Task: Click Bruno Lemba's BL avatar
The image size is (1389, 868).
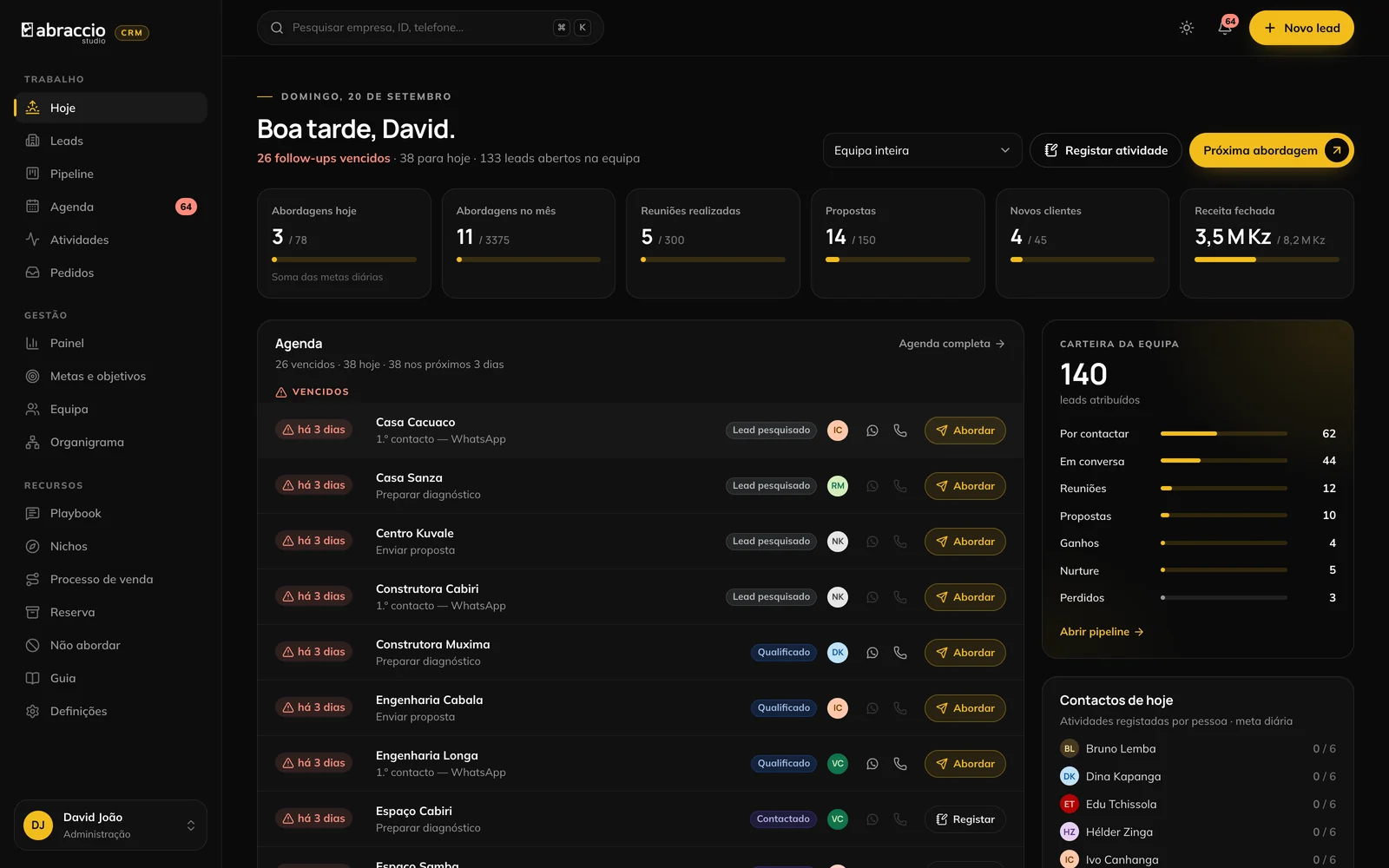Action: pos(1070,748)
